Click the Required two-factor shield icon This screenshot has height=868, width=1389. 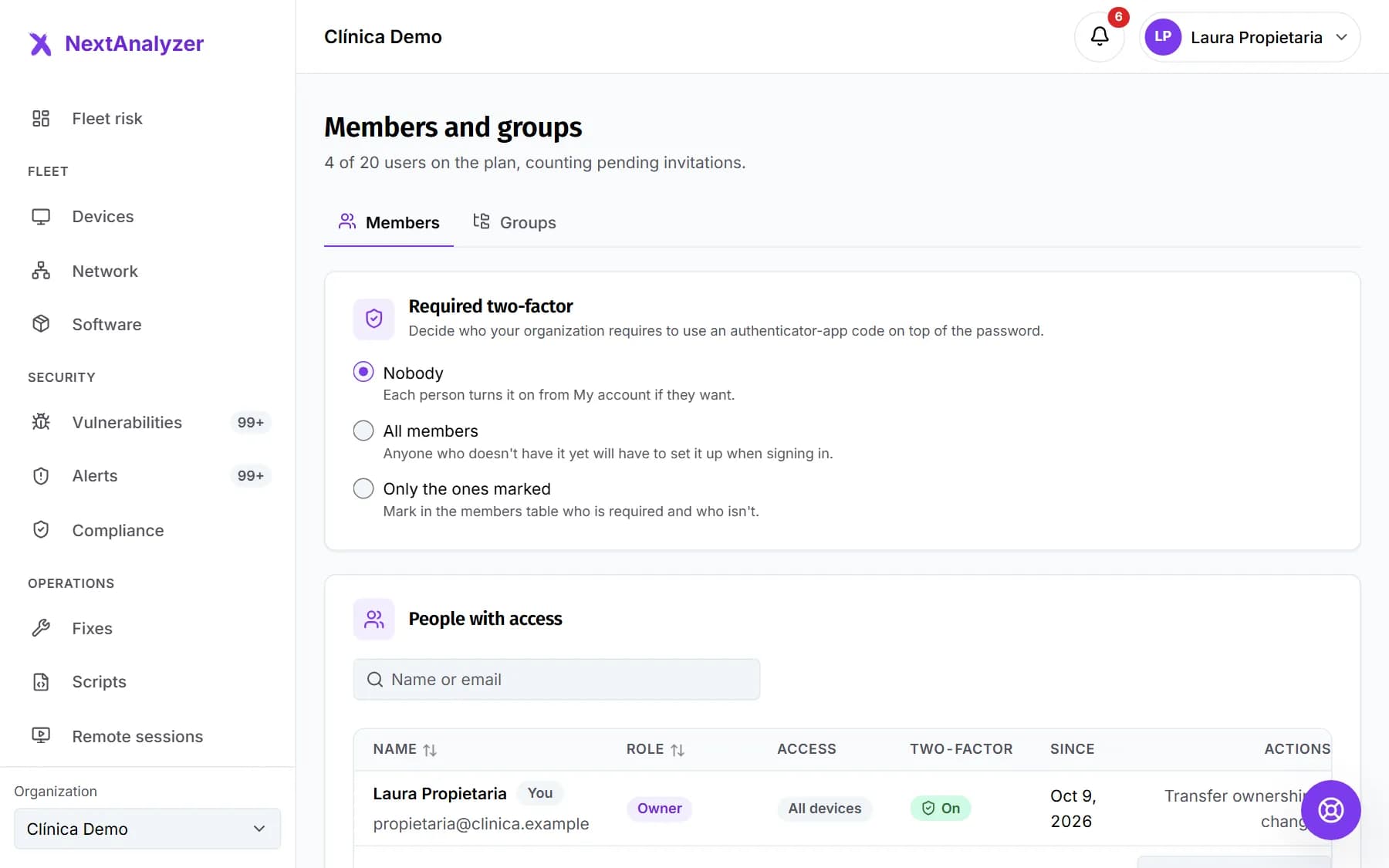pos(373,319)
